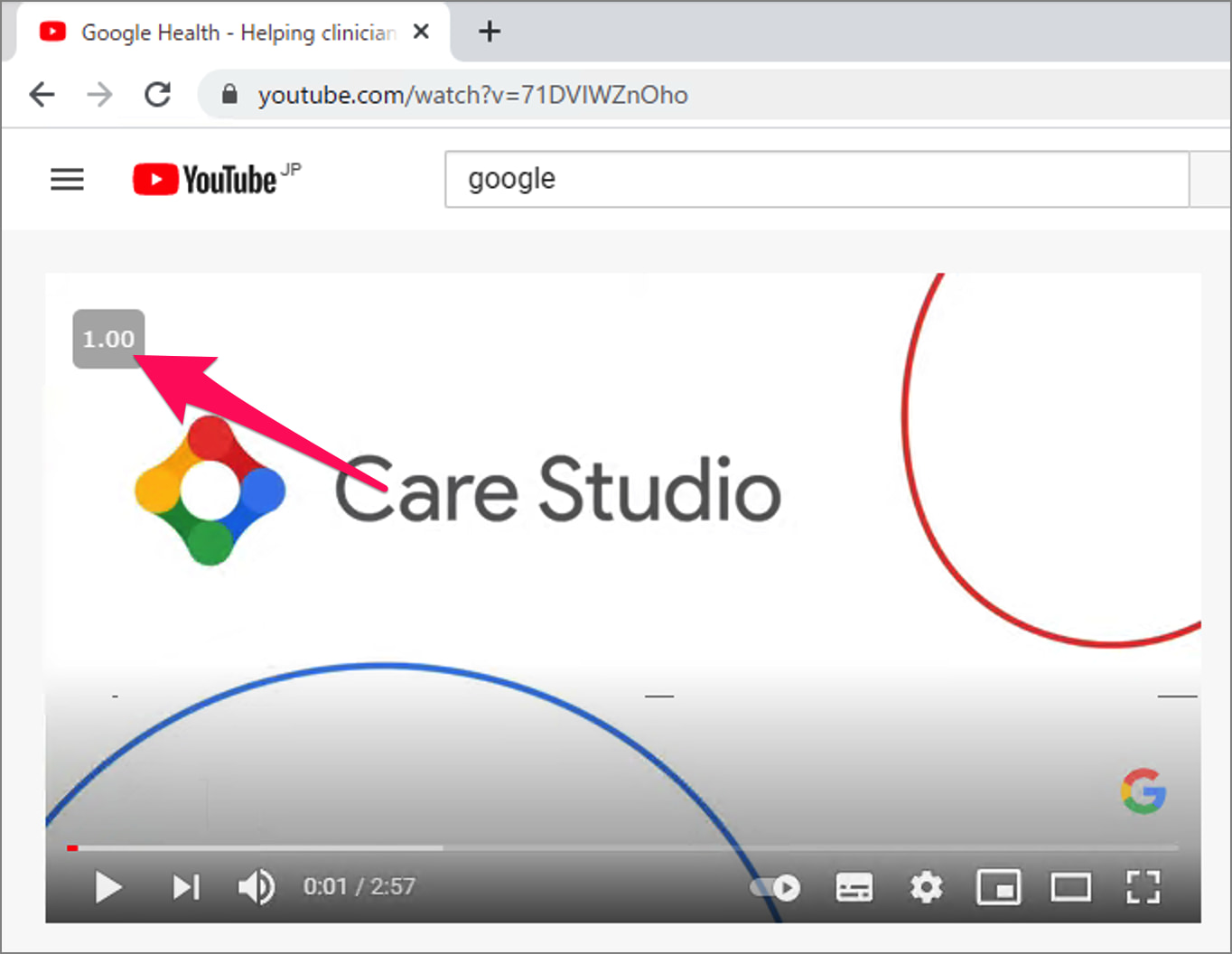Viewport: 1232px width, 954px height.
Task: Switch to theater mode
Action: (x=1070, y=888)
